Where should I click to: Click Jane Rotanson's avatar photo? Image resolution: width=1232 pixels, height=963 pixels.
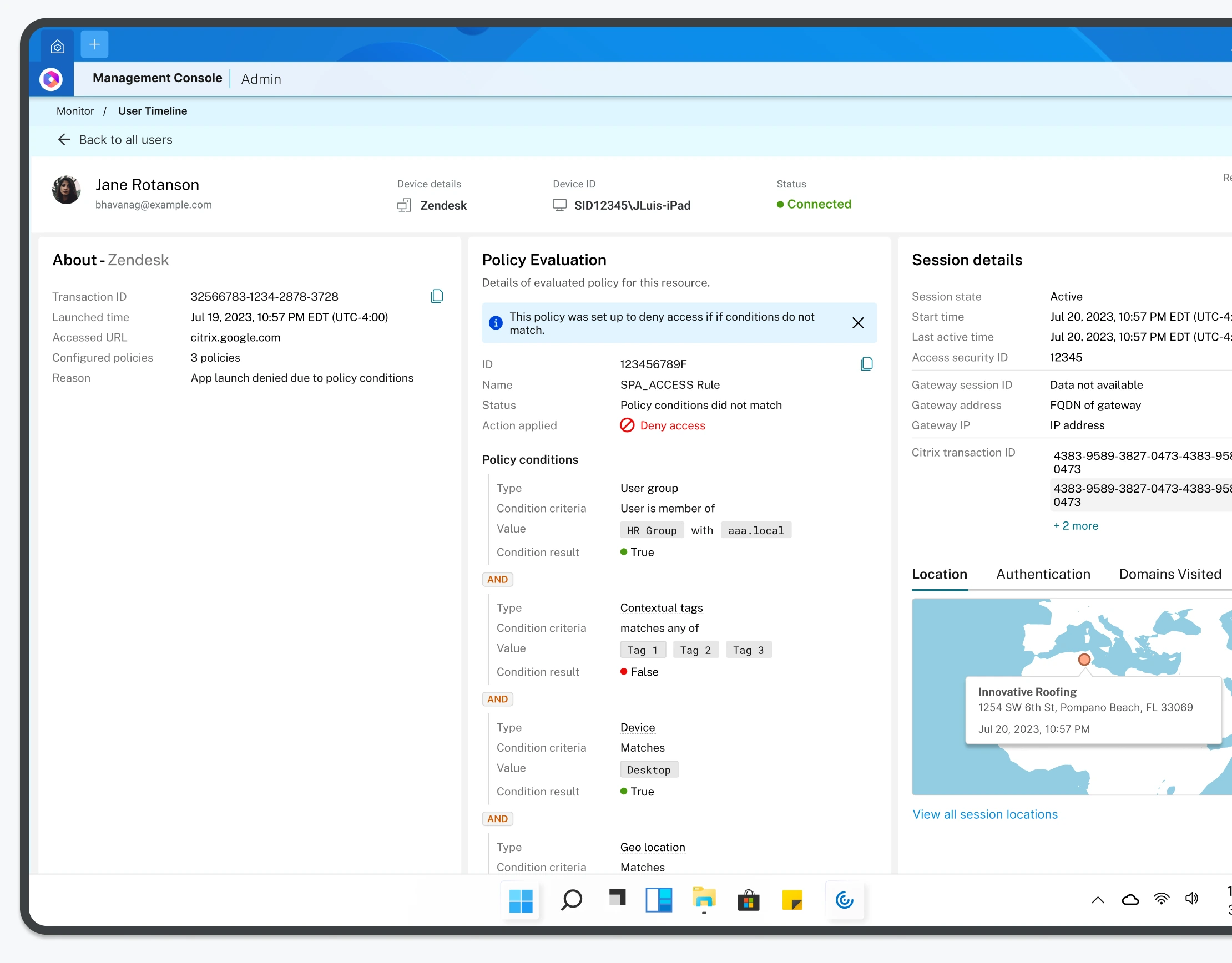point(66,190)
